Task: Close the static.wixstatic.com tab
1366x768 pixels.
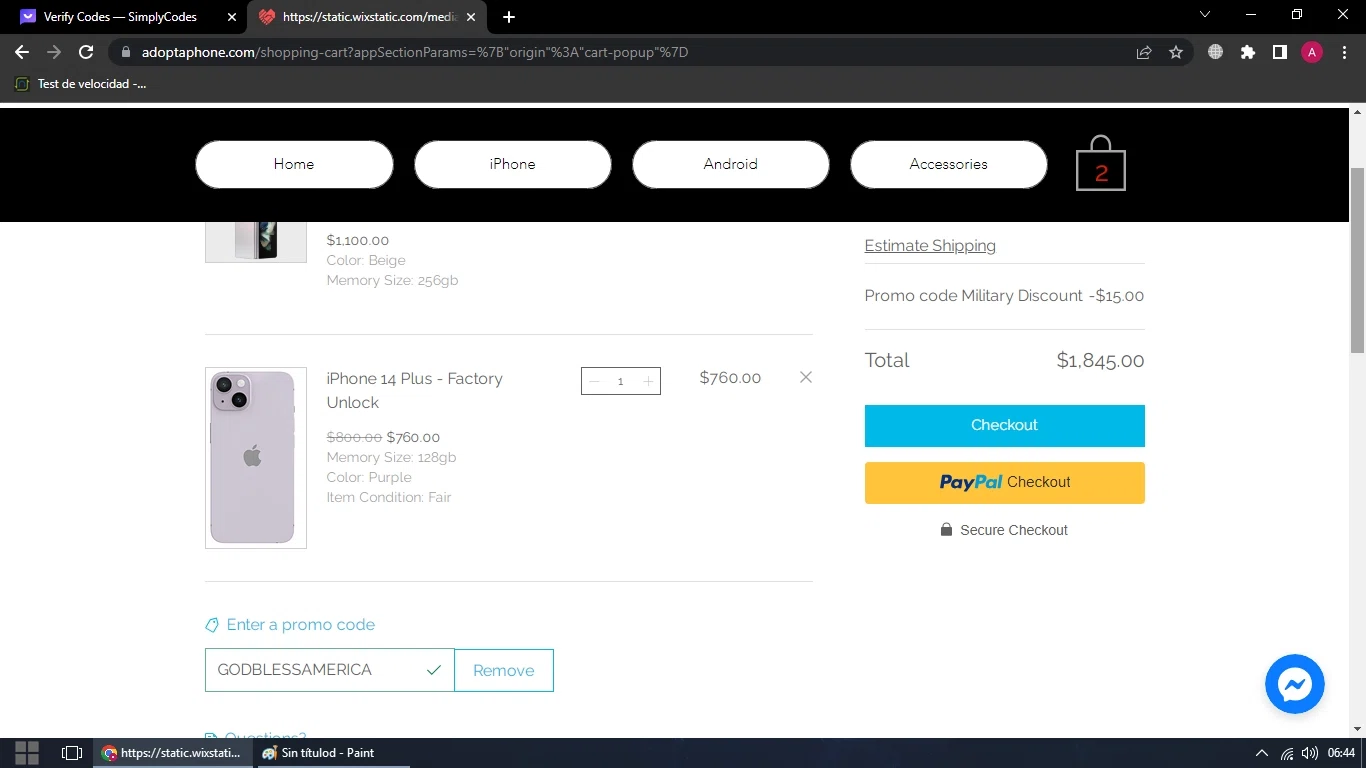Action: [x=471, y=17]
